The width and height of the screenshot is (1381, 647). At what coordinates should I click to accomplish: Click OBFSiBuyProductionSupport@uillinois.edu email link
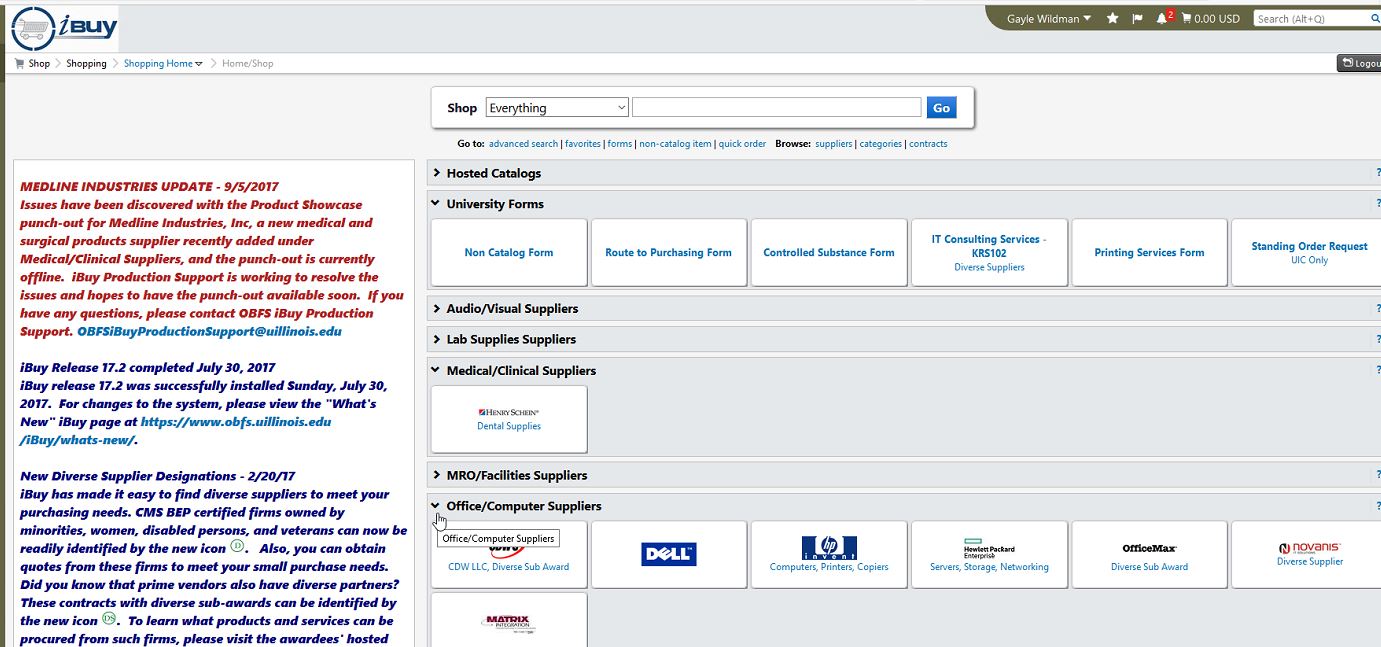pos(209,331)
